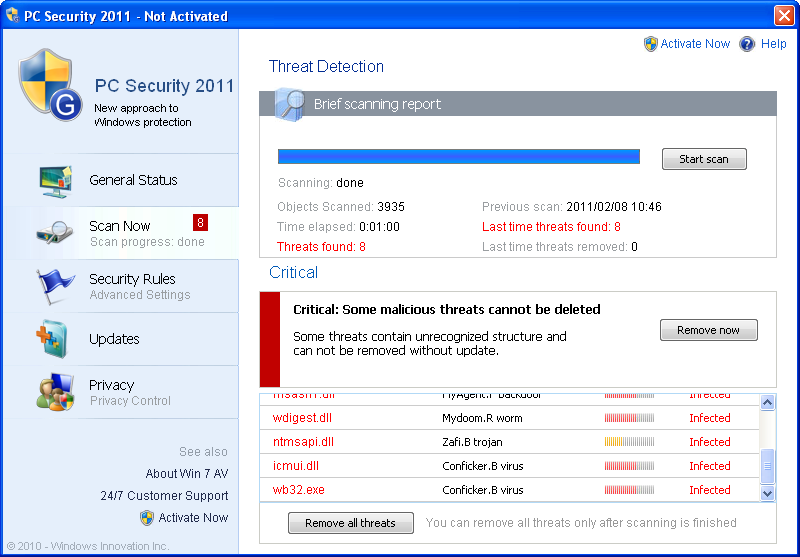
Task: Click the Zafi.B trojan threat name
Action: pyautogui.click(x=472, y=442)
